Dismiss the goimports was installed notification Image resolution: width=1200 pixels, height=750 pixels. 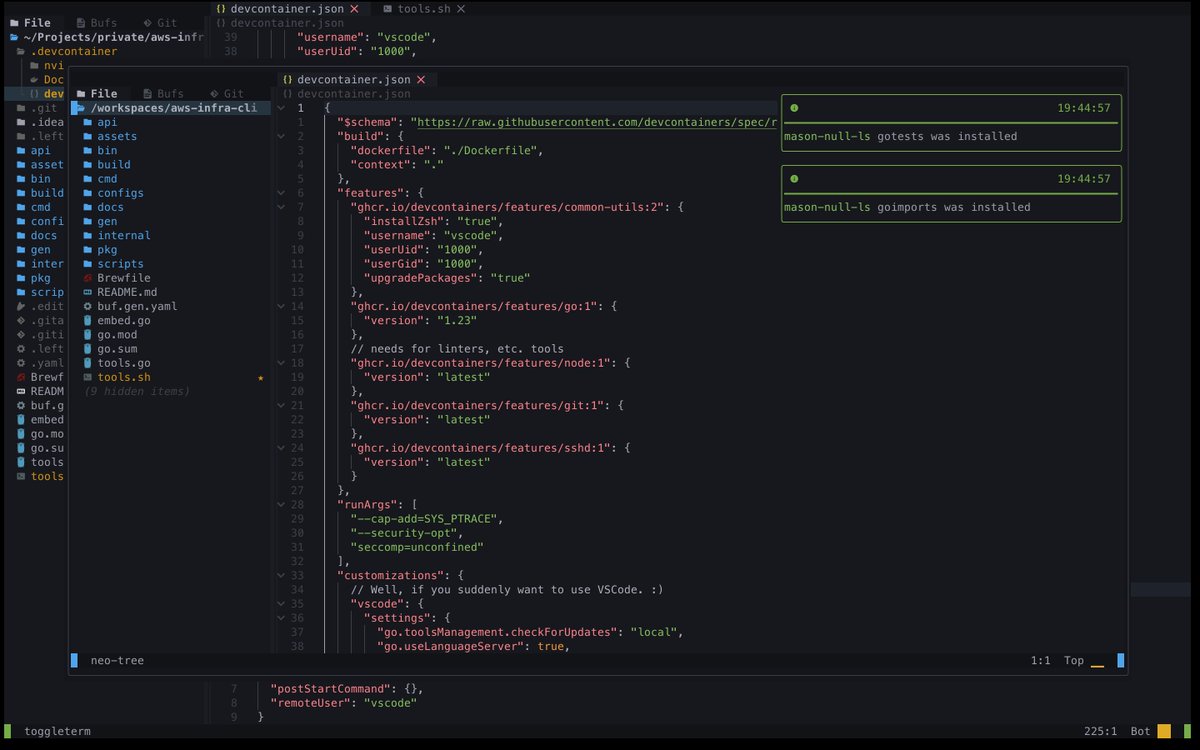pos(951,194)
